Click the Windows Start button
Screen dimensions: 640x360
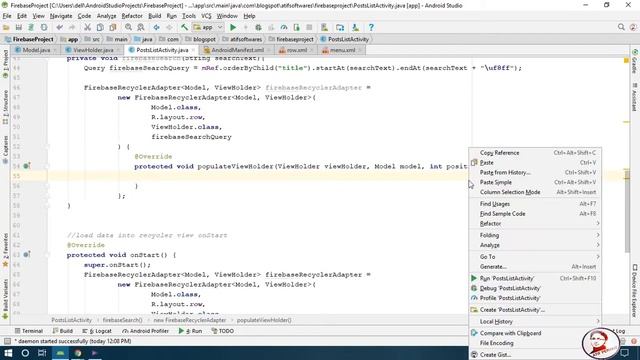(8, 353)
